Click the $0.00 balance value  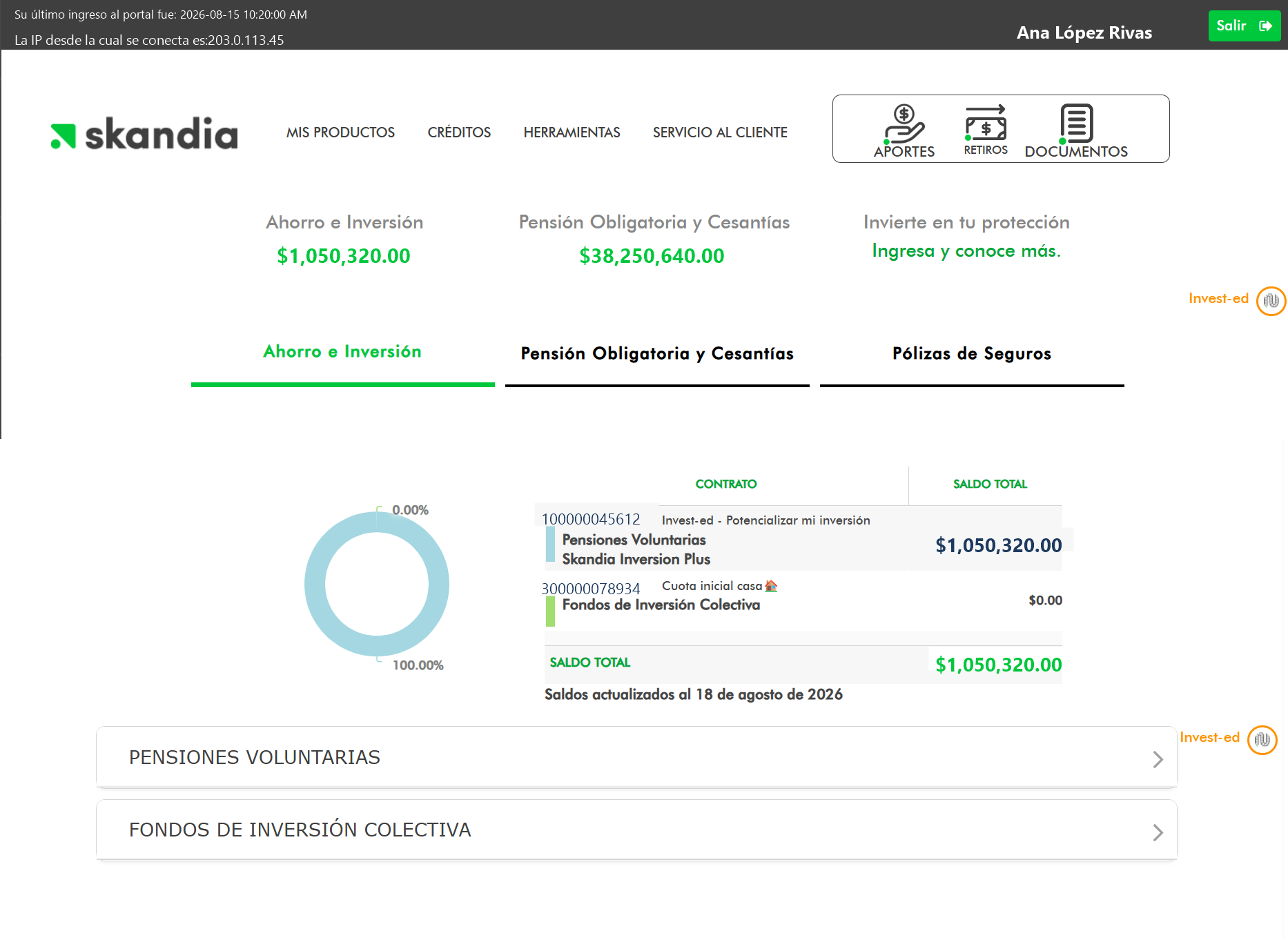(1045, 600)
